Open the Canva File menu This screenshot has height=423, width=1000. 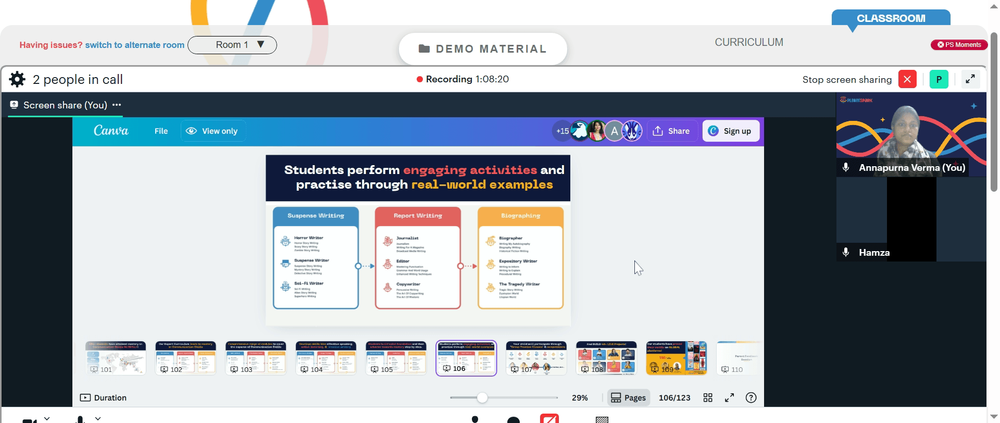pos(161,131)
